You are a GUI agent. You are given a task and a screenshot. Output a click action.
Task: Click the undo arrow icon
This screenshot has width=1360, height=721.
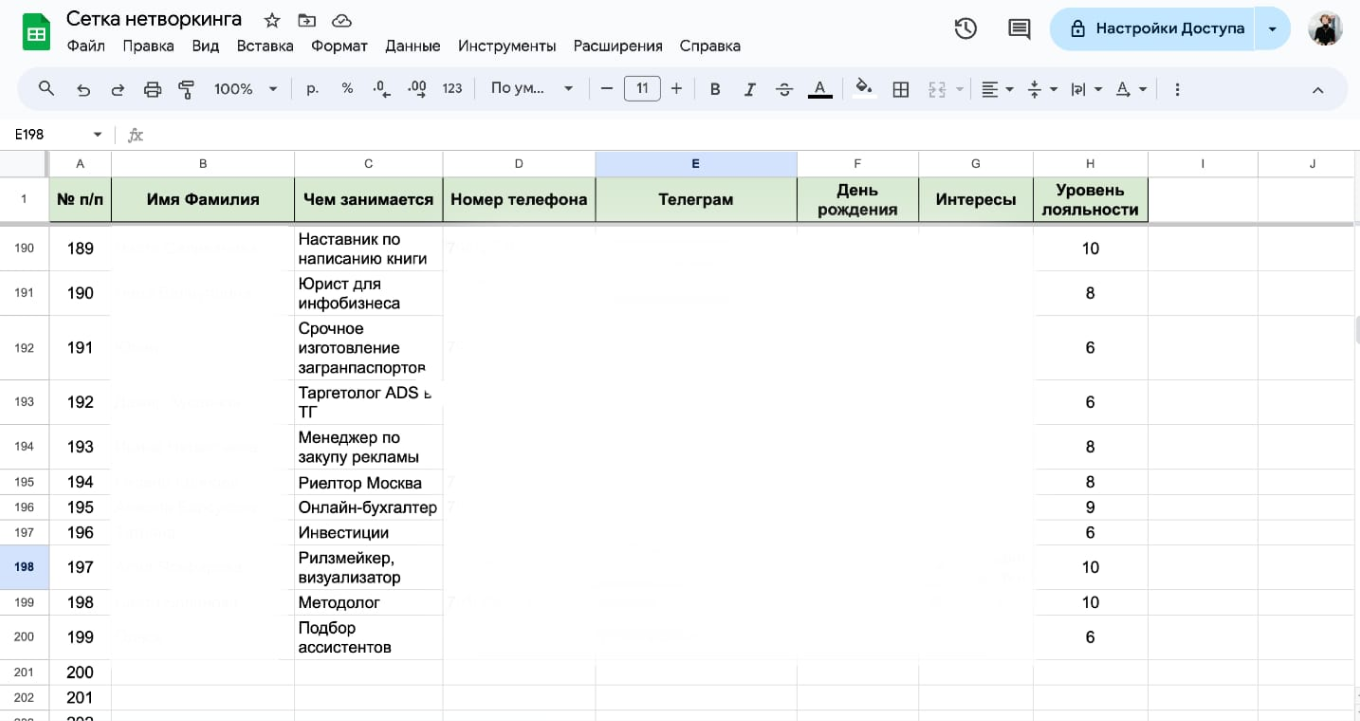[83, 89]
